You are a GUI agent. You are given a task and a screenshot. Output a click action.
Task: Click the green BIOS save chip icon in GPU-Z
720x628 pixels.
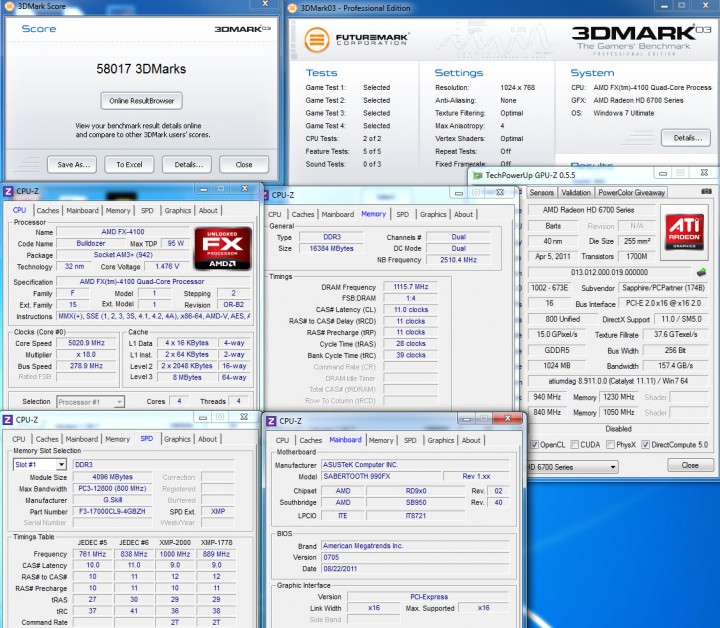point(701,272)
